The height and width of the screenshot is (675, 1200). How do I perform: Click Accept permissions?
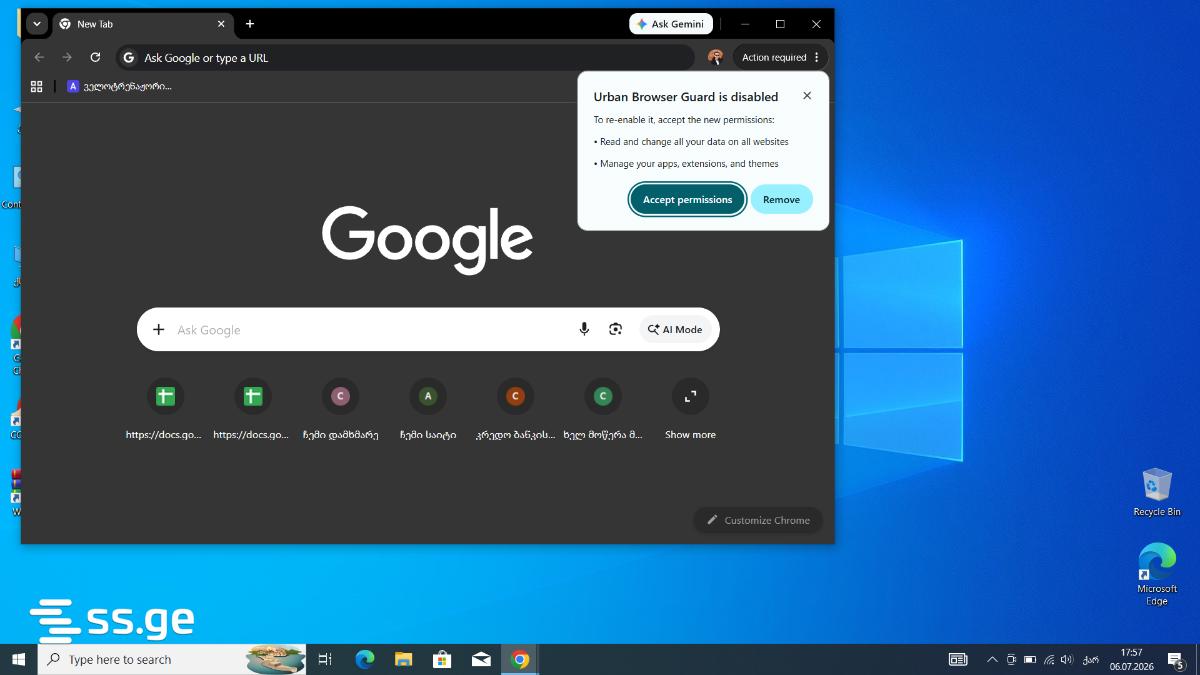687,199
